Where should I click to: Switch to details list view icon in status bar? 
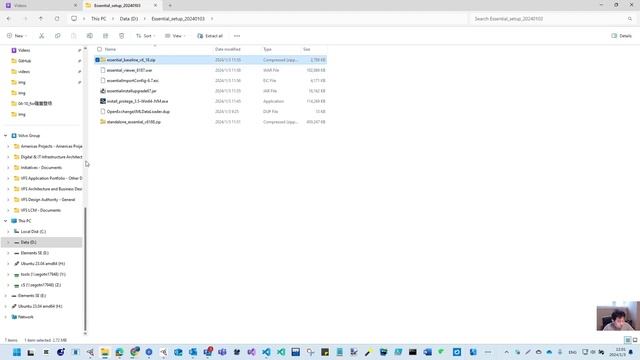point(628,340)
